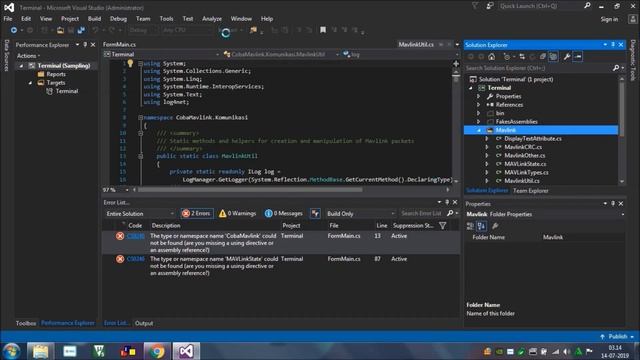Toggle Preview Selected Items in Solution Explorer
Image resolution: width=640 pixels, height=360 pixels.
click(x=578, y=57)
